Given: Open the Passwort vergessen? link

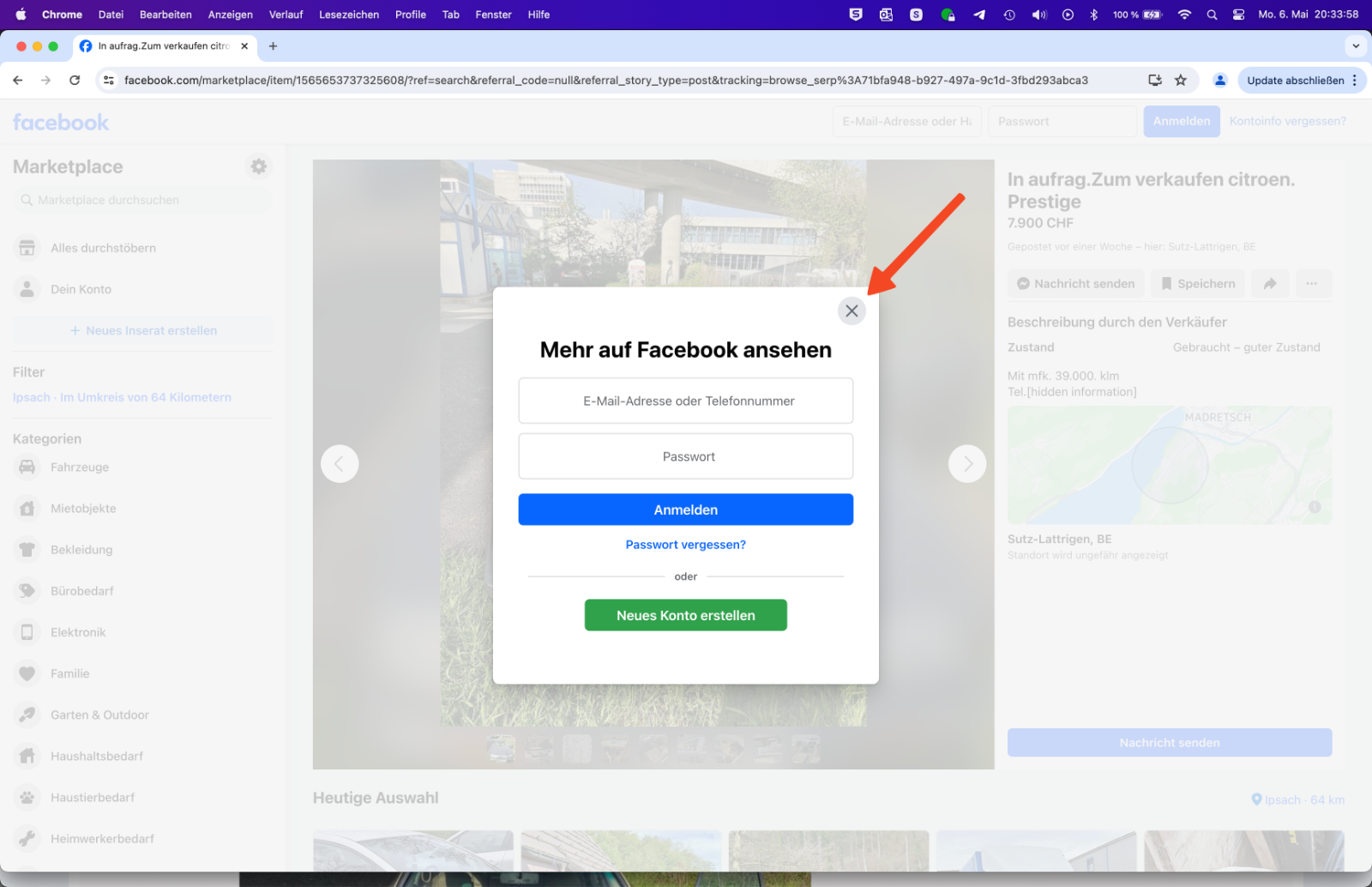Looking at the screenshot, I should (686, 545).
